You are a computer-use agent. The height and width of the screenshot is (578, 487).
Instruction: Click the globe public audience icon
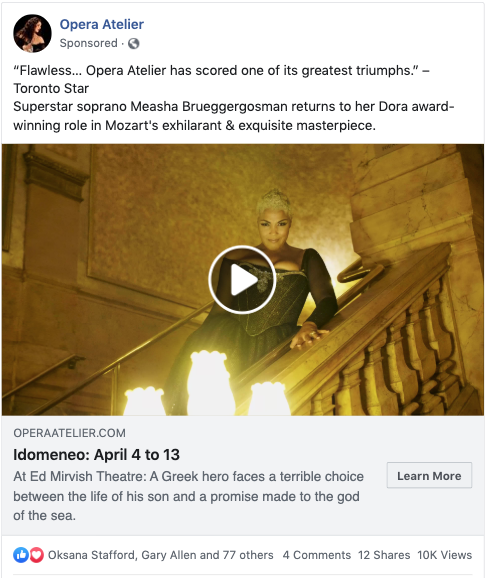coord(133,43)
